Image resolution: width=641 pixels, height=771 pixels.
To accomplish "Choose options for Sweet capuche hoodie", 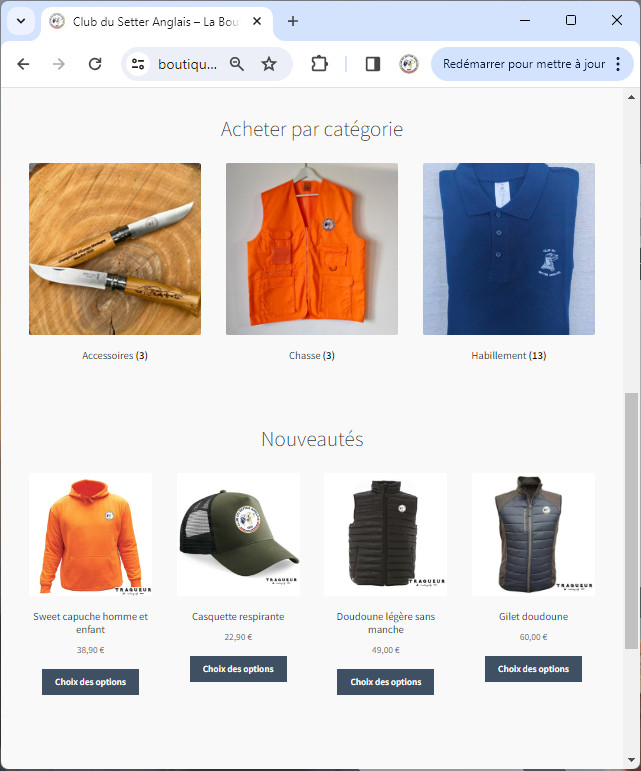I will coord(90,682).
